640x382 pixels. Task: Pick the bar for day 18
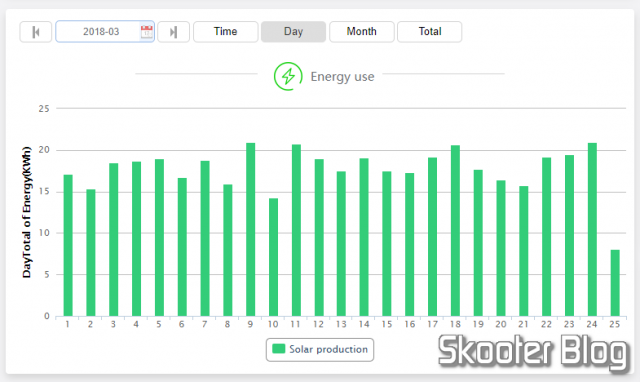coord(455,231)
